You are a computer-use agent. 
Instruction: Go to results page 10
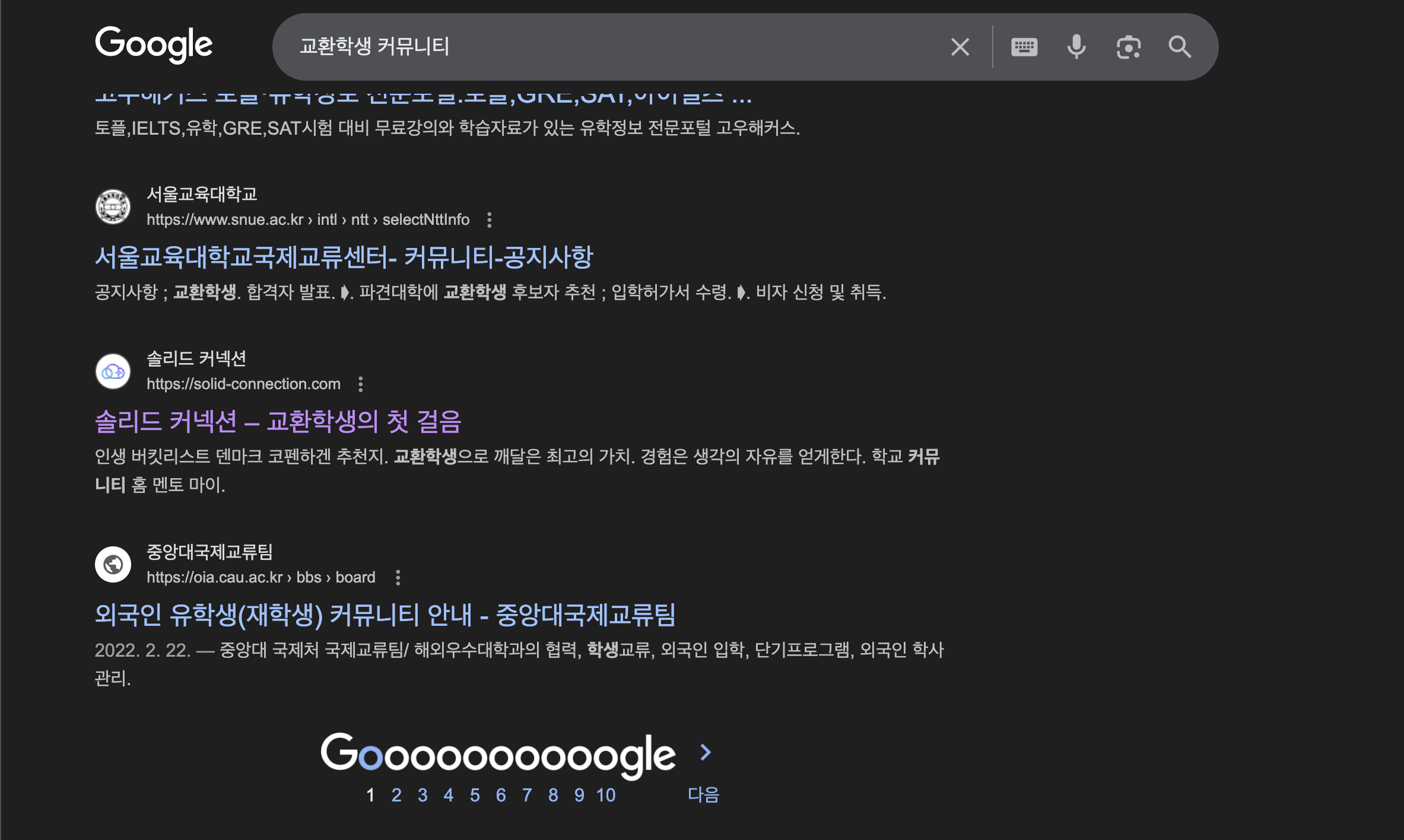click(x=606, y=795)
